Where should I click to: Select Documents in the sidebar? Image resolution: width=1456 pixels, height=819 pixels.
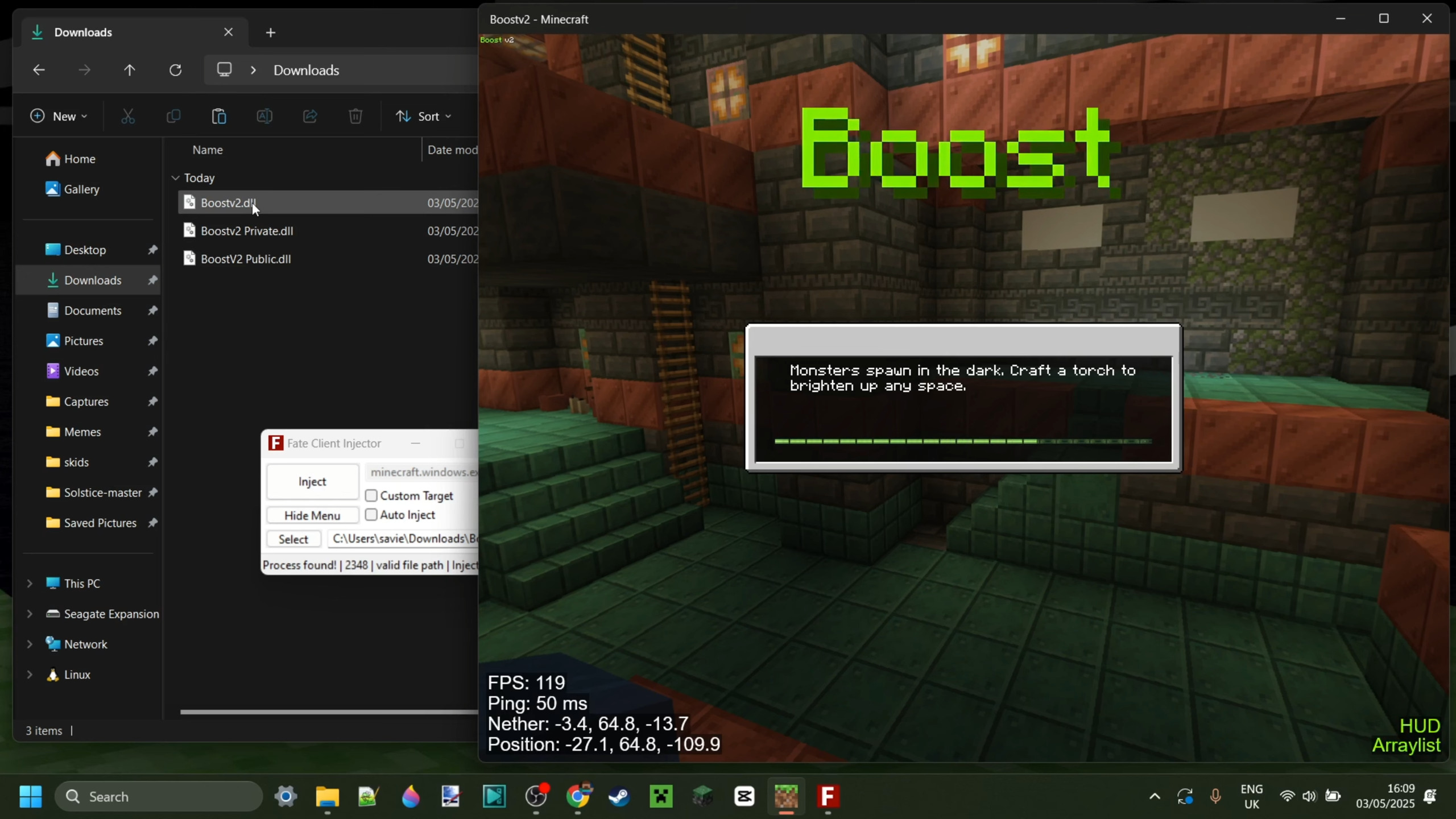tap(93, 311)
